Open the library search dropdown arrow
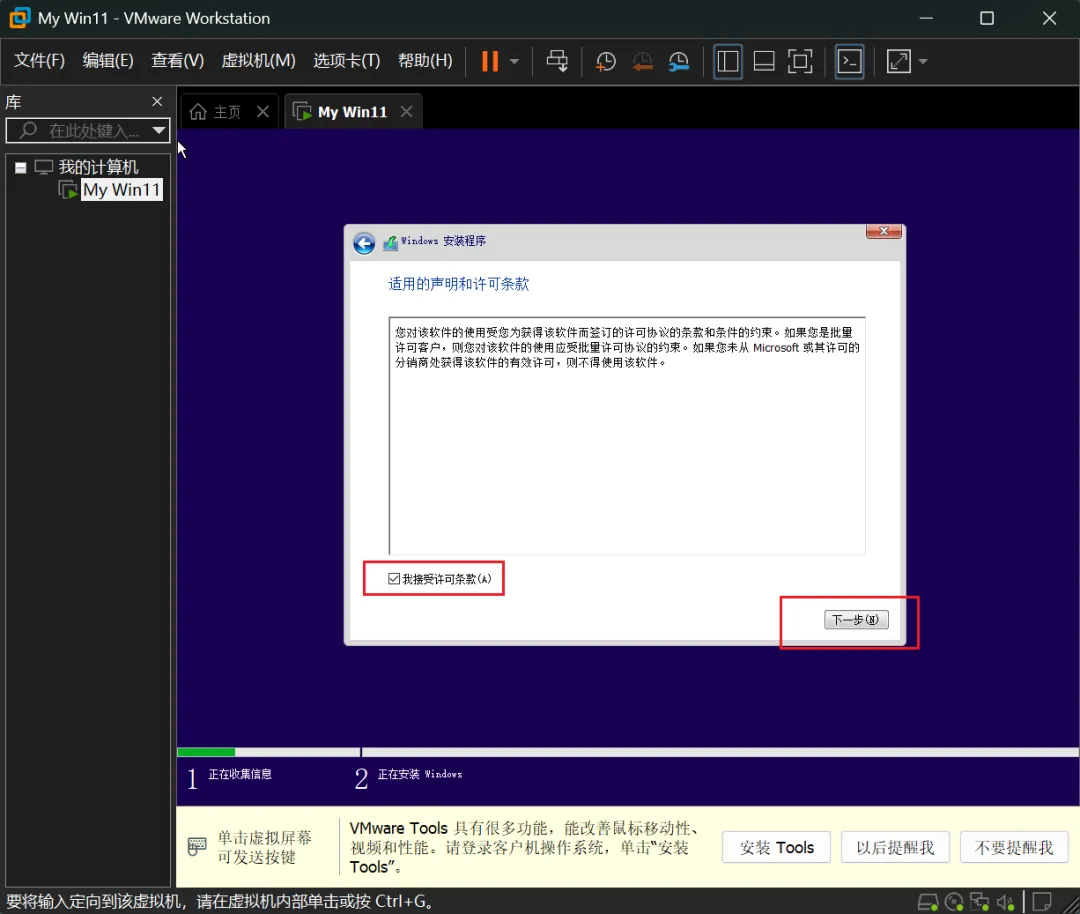Screen dimensions: 1080x914 [x=159, y=130]
